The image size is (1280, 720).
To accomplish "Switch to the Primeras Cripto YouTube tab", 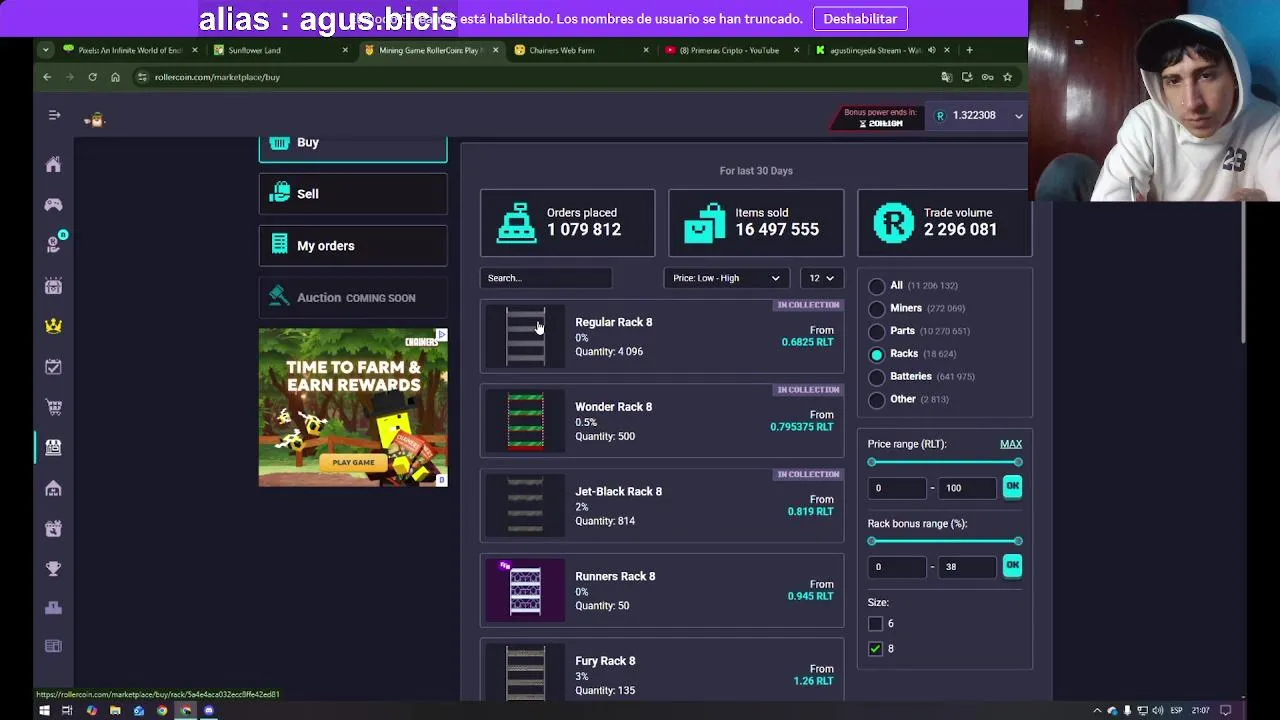I will pos(730,50).
